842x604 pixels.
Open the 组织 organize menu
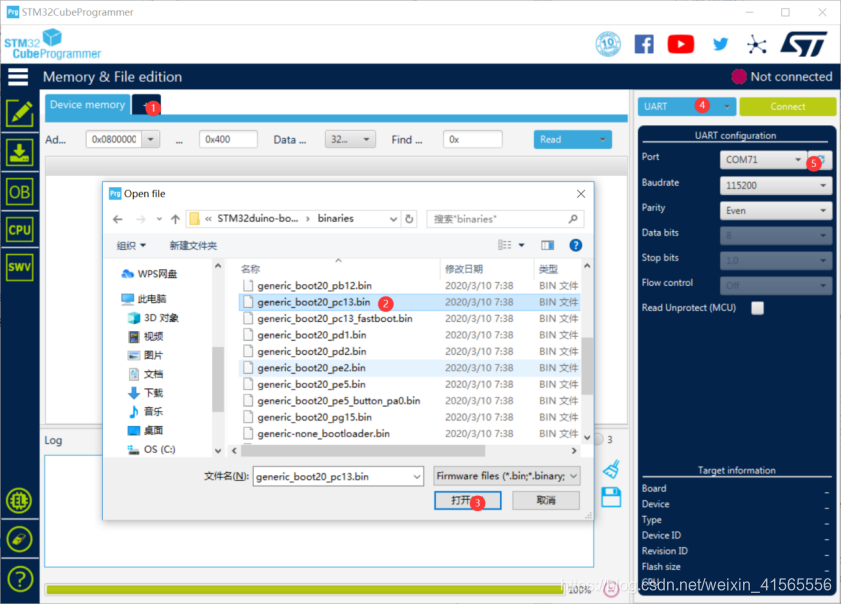(131, 245)
